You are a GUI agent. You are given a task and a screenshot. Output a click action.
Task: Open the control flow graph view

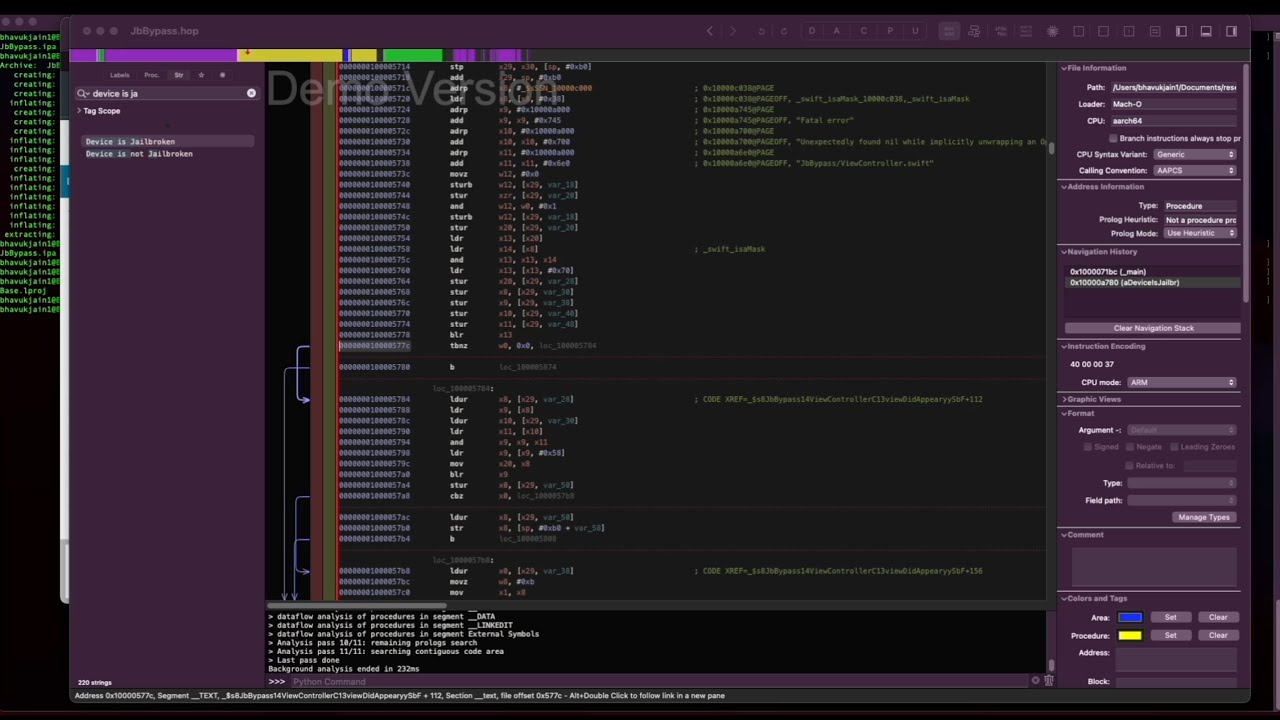(975, 31)
